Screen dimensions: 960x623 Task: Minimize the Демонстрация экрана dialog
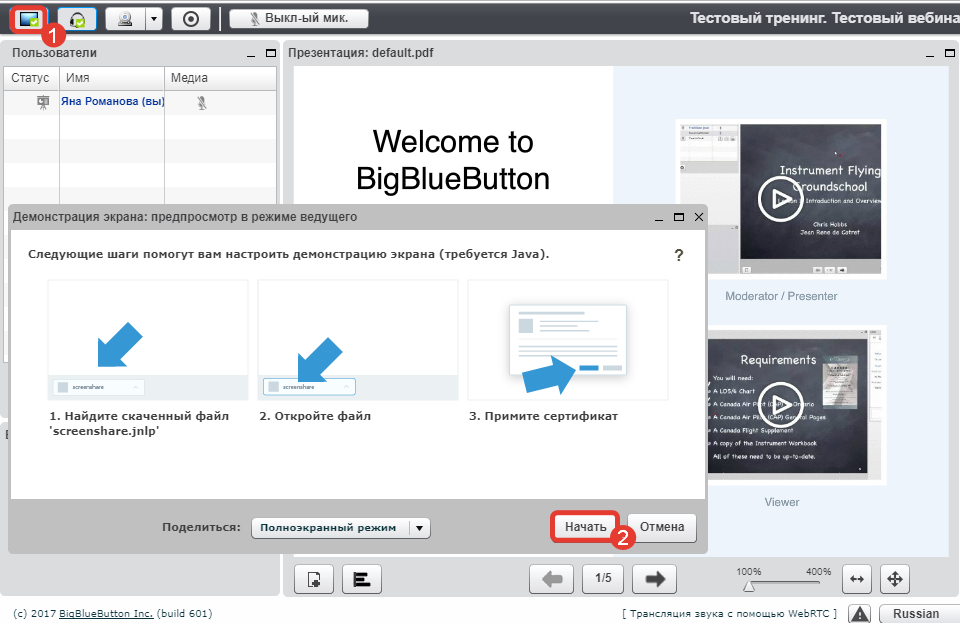[659, 218]
